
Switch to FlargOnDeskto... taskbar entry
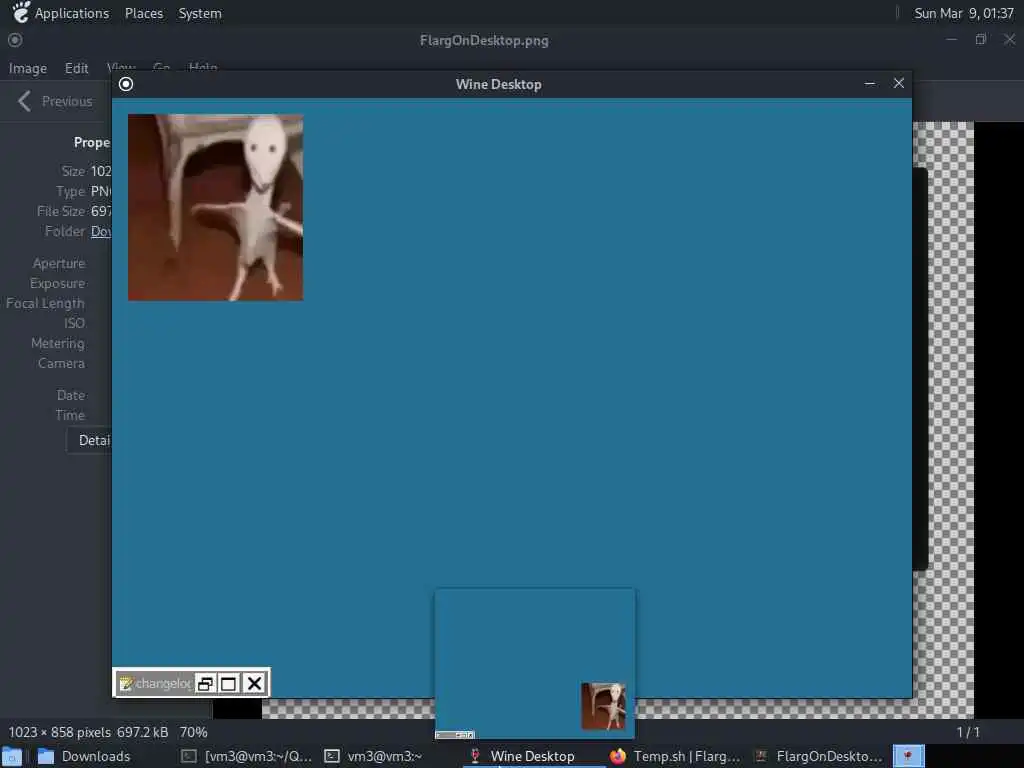819,756
